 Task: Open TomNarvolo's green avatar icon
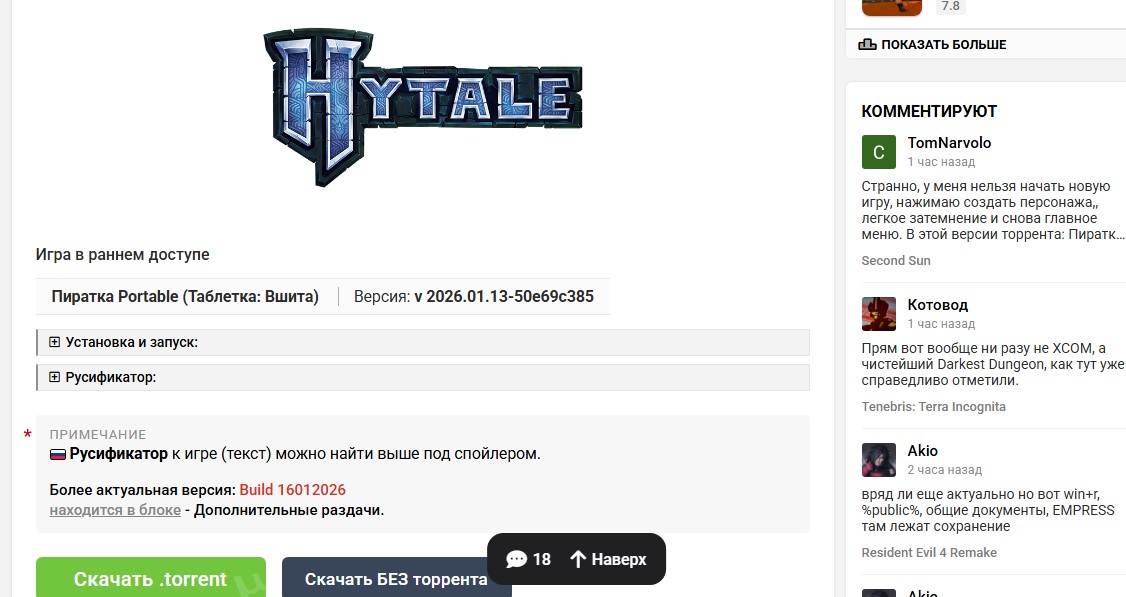click(x=878, y=152)
